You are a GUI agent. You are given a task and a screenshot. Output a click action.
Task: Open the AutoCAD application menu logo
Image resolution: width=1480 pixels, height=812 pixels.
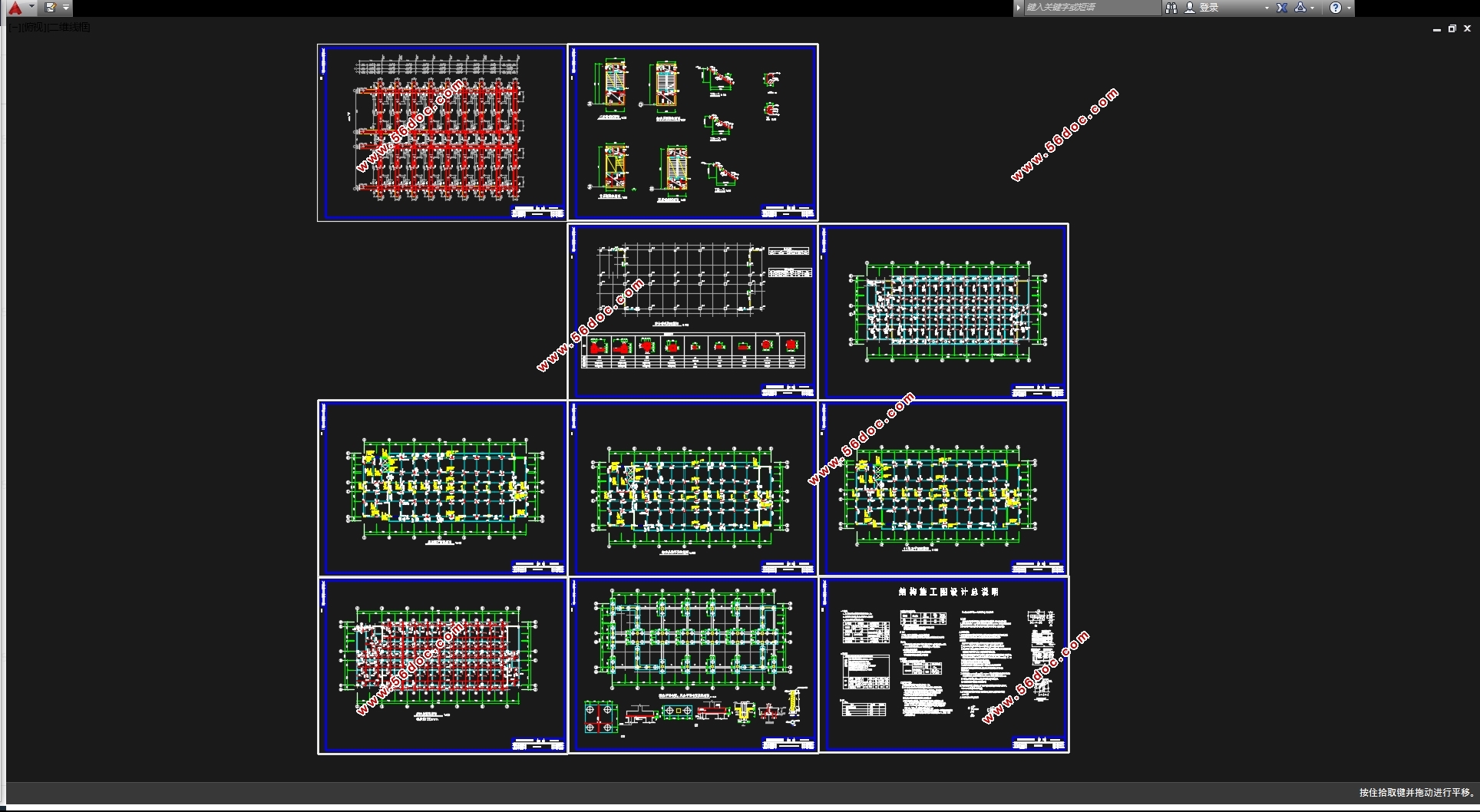pos(15,8)
